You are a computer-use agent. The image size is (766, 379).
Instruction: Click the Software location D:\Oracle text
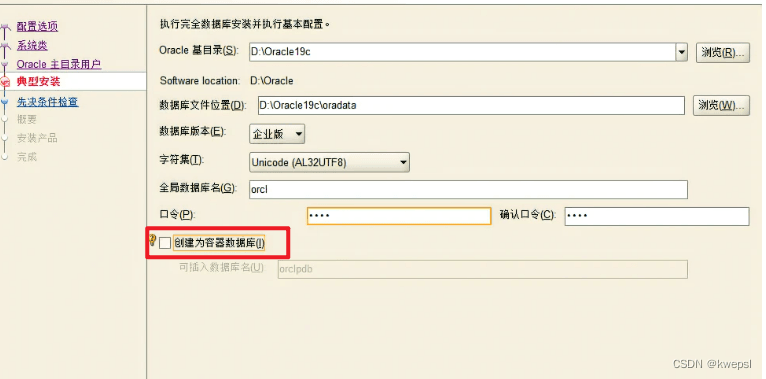[272, 81]
